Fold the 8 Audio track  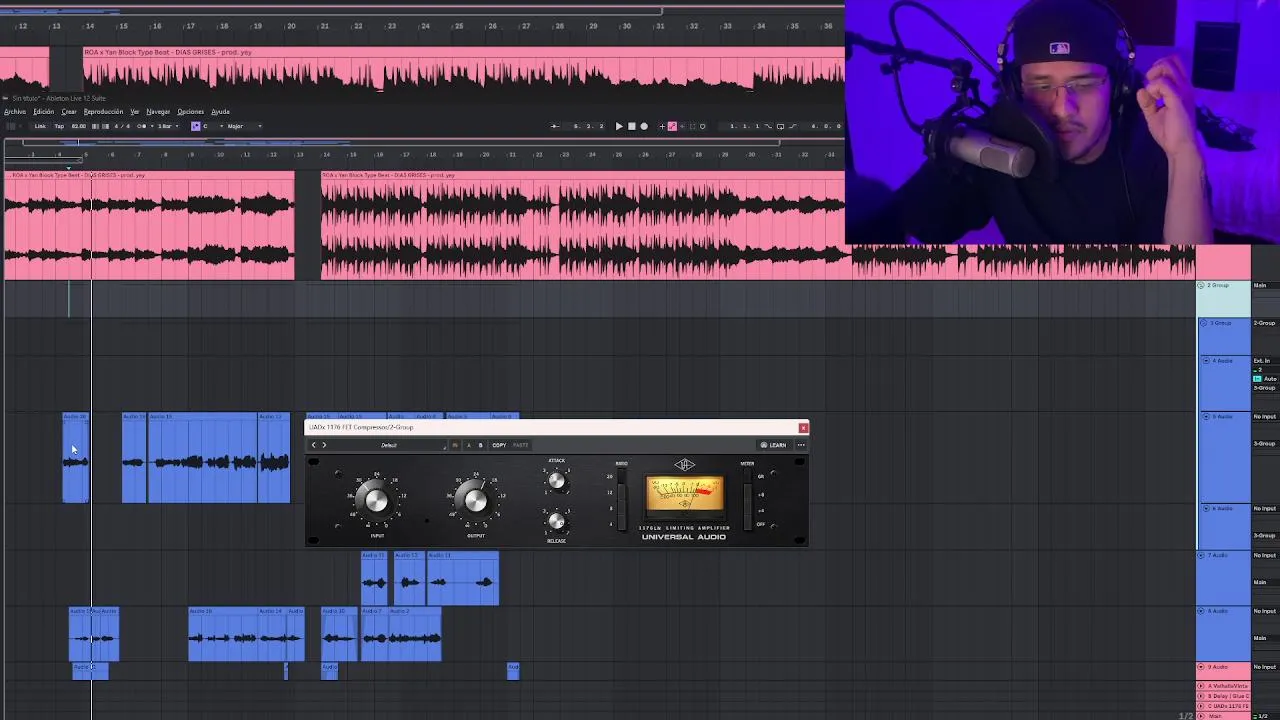(x=1201, y=610)
